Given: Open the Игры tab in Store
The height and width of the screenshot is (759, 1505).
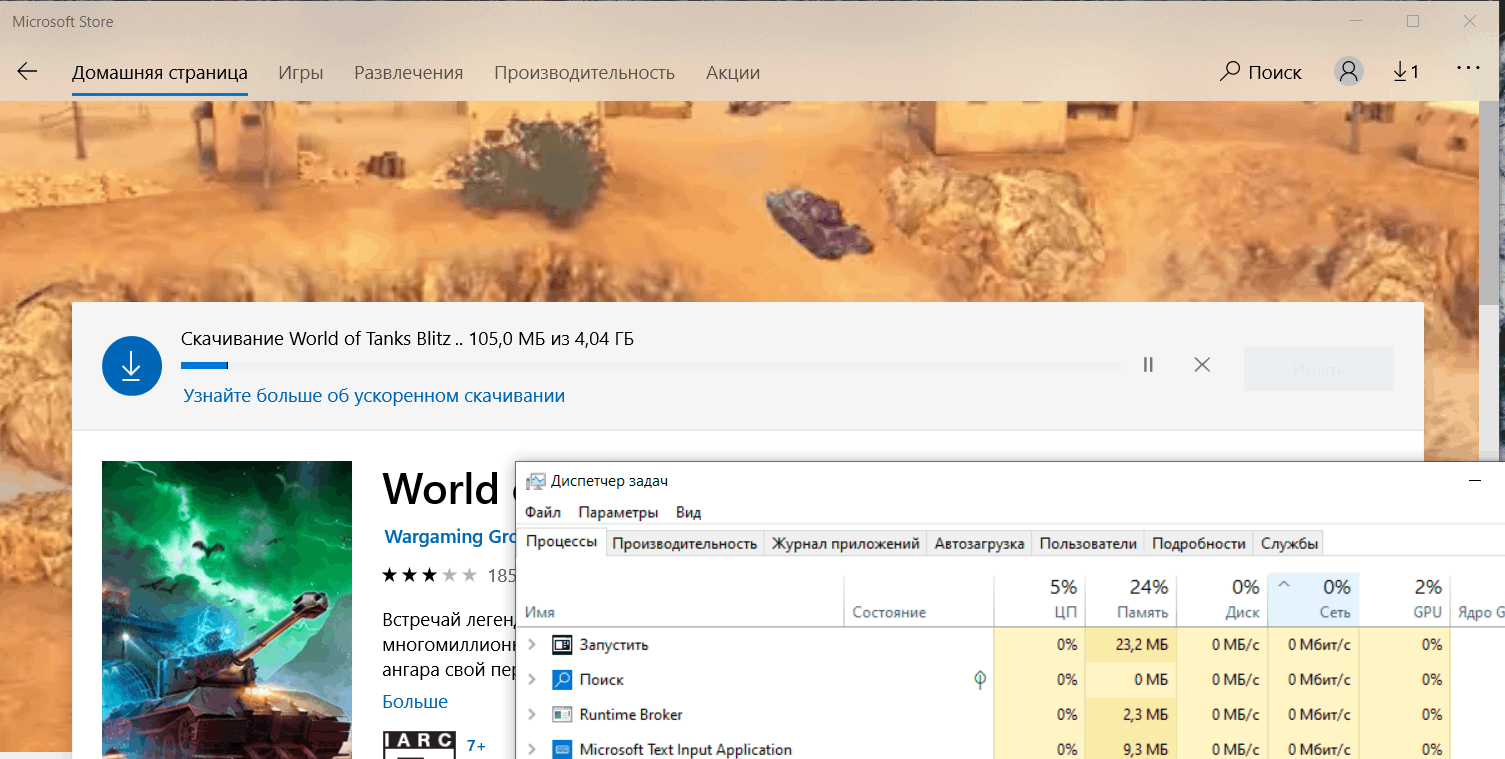Looking at the screenshot, I should click(301, 73).
